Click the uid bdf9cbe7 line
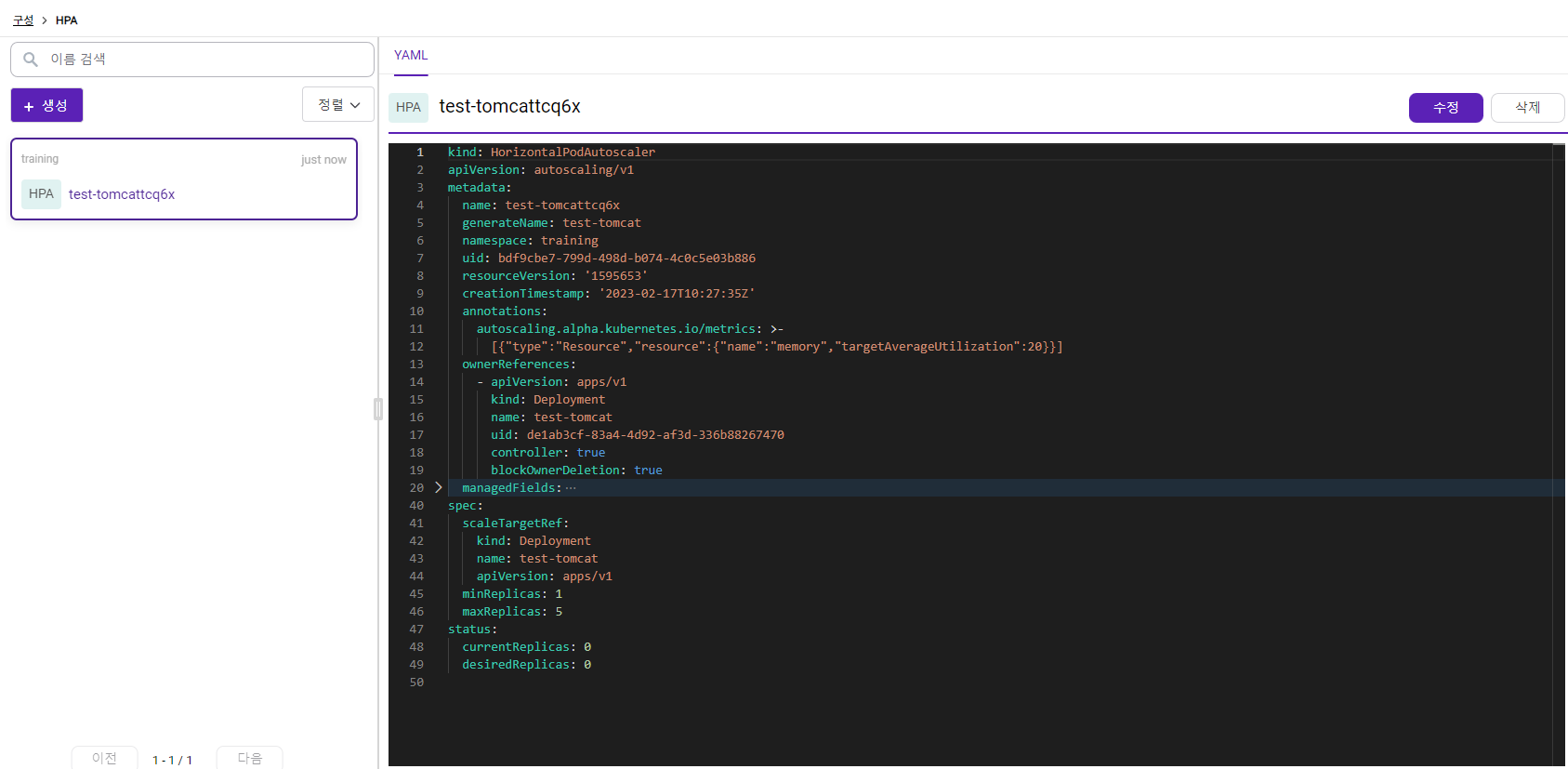The width and height of the screenshot is (1568, 769). [609, 258]
